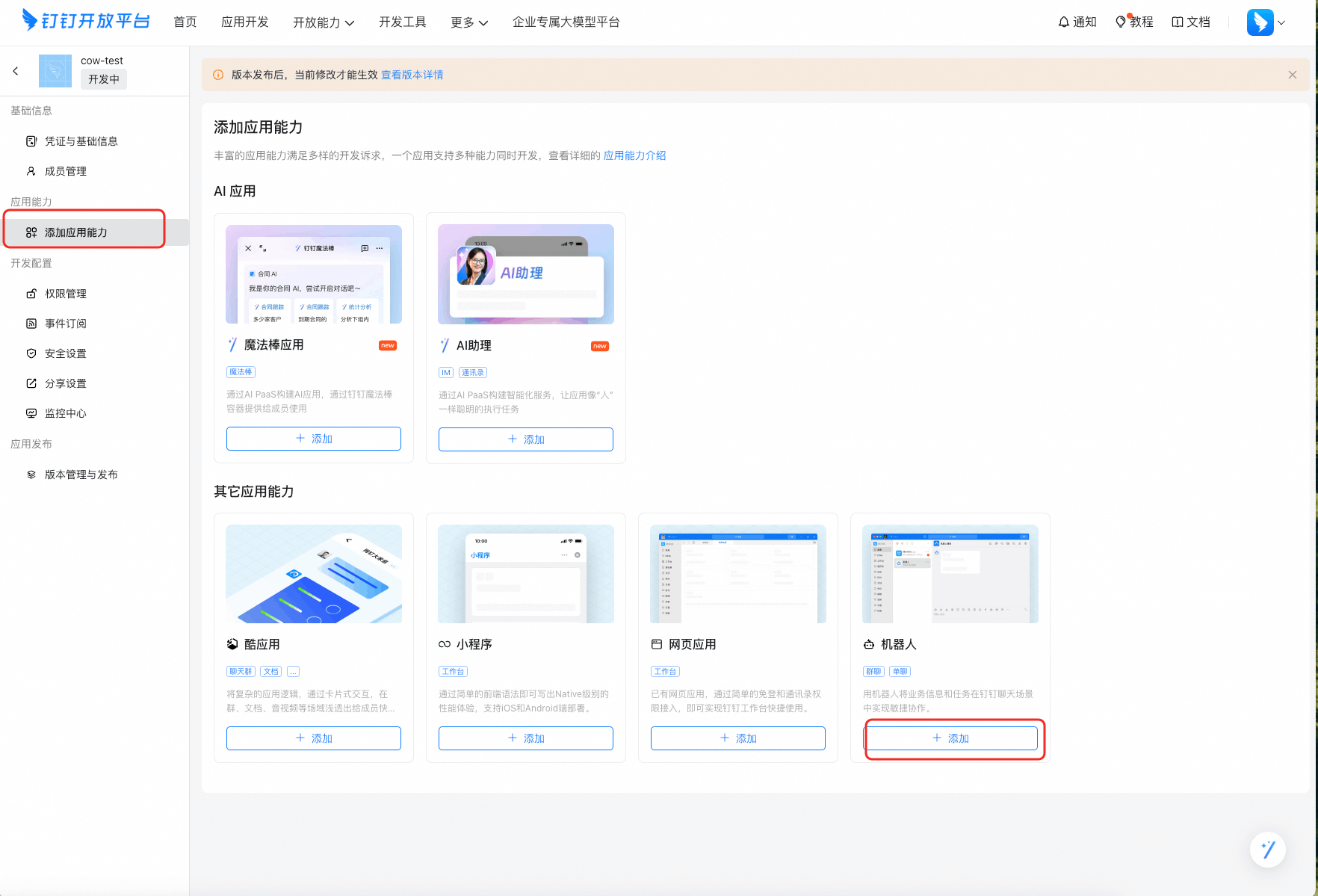Open the docs book icon
The width and height of the screenshot is (1318, 896).
1178,22
